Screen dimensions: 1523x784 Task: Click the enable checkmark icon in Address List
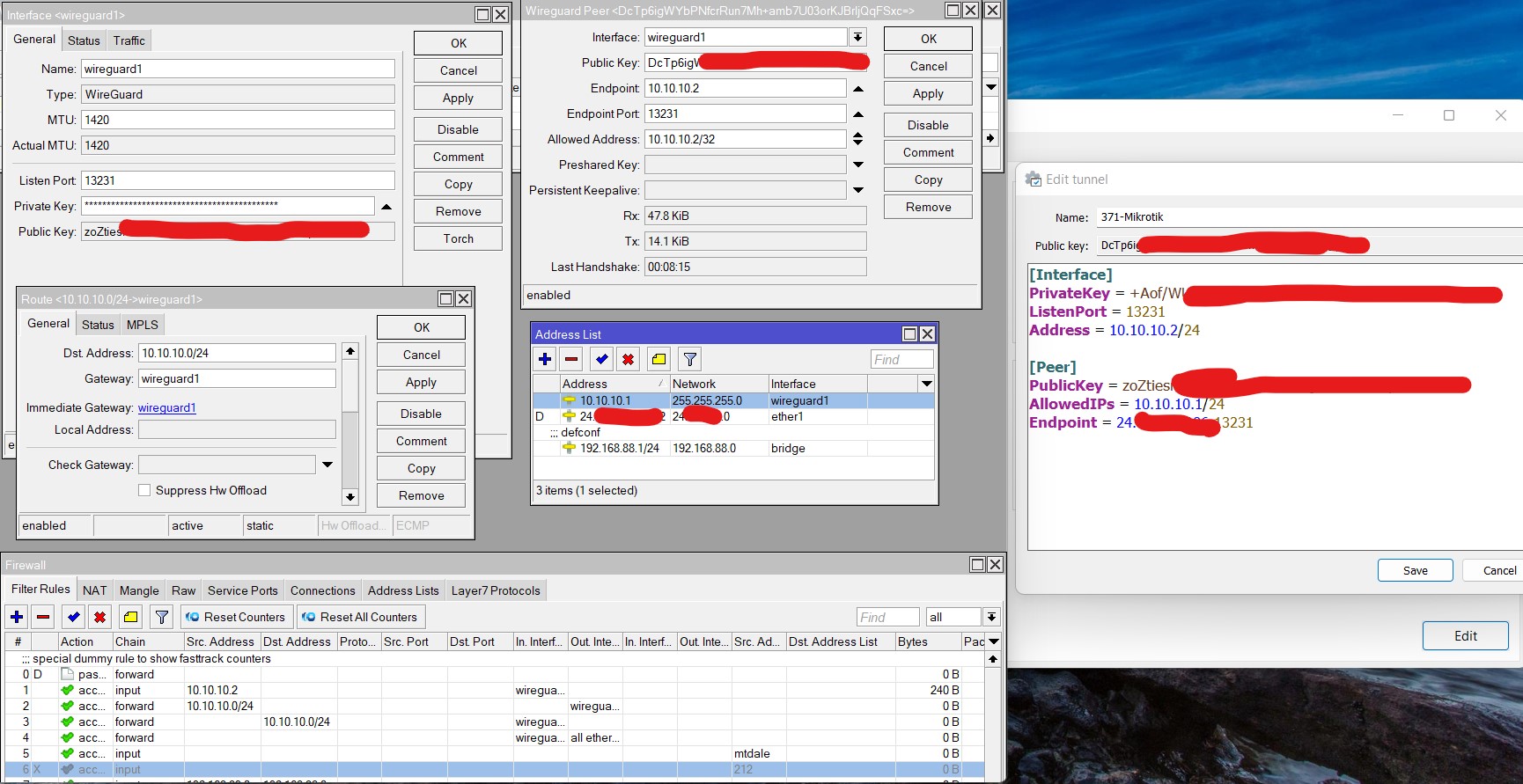pos(602,359)
